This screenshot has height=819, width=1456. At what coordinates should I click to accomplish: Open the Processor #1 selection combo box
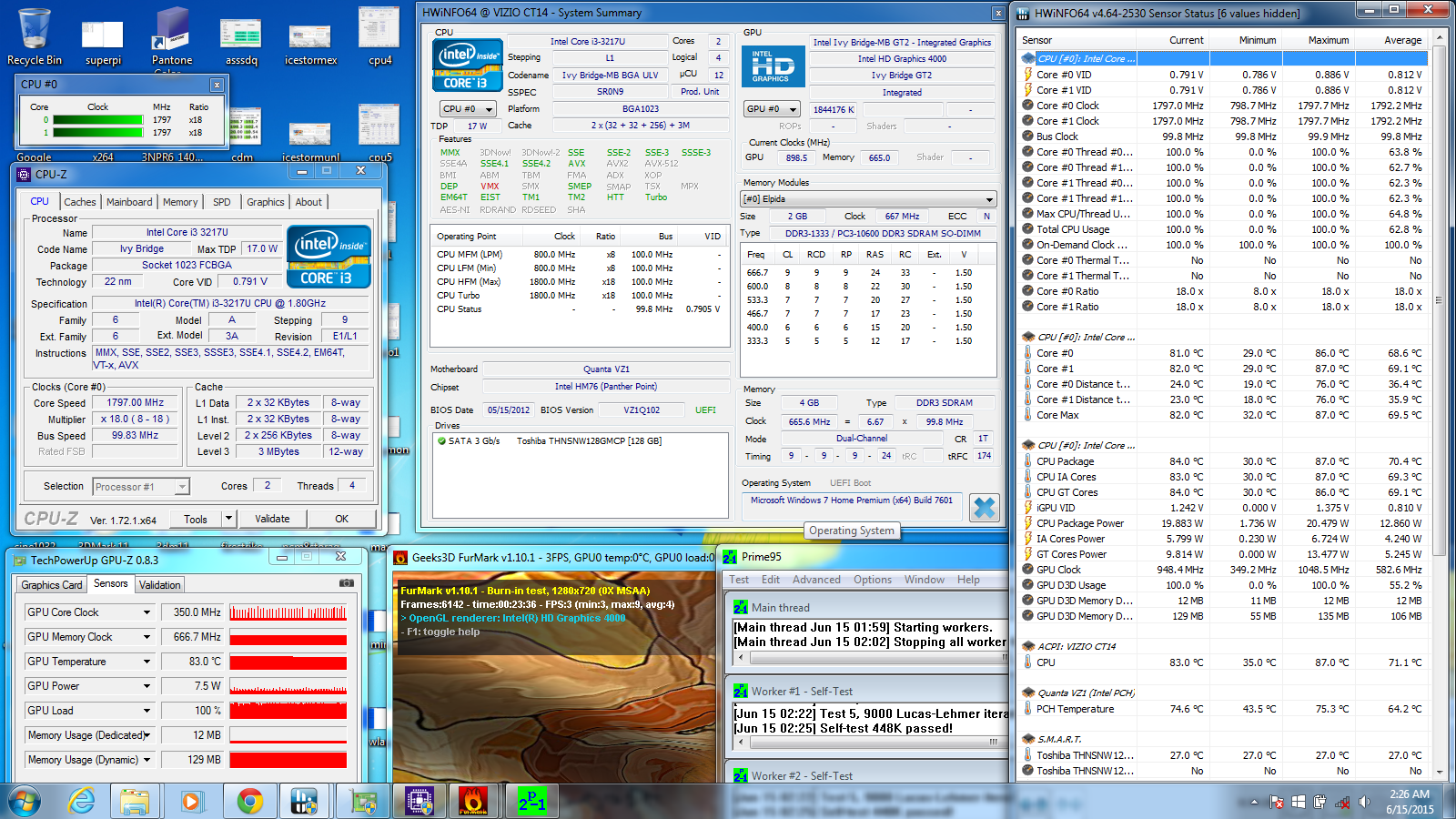(x=141, y=487)
